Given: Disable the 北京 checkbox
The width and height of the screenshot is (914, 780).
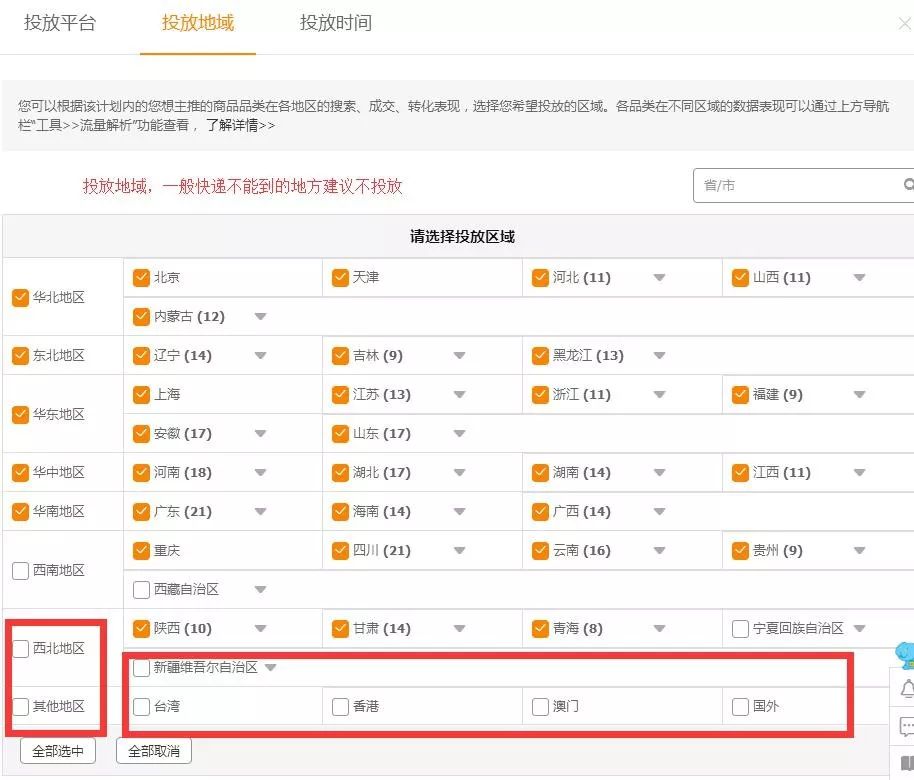Looking at the screenshot, I should [x=141, y=277].
